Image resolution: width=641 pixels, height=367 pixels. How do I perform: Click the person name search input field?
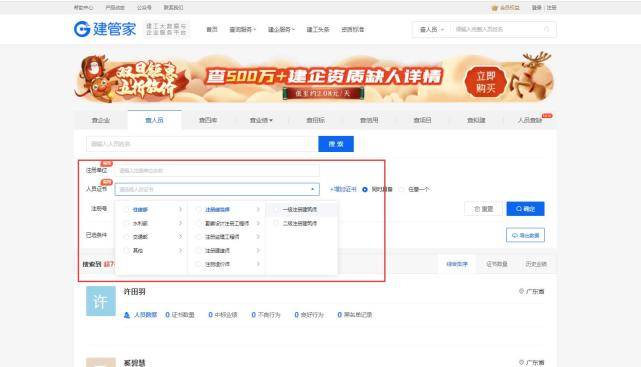(x=202, y=144)
